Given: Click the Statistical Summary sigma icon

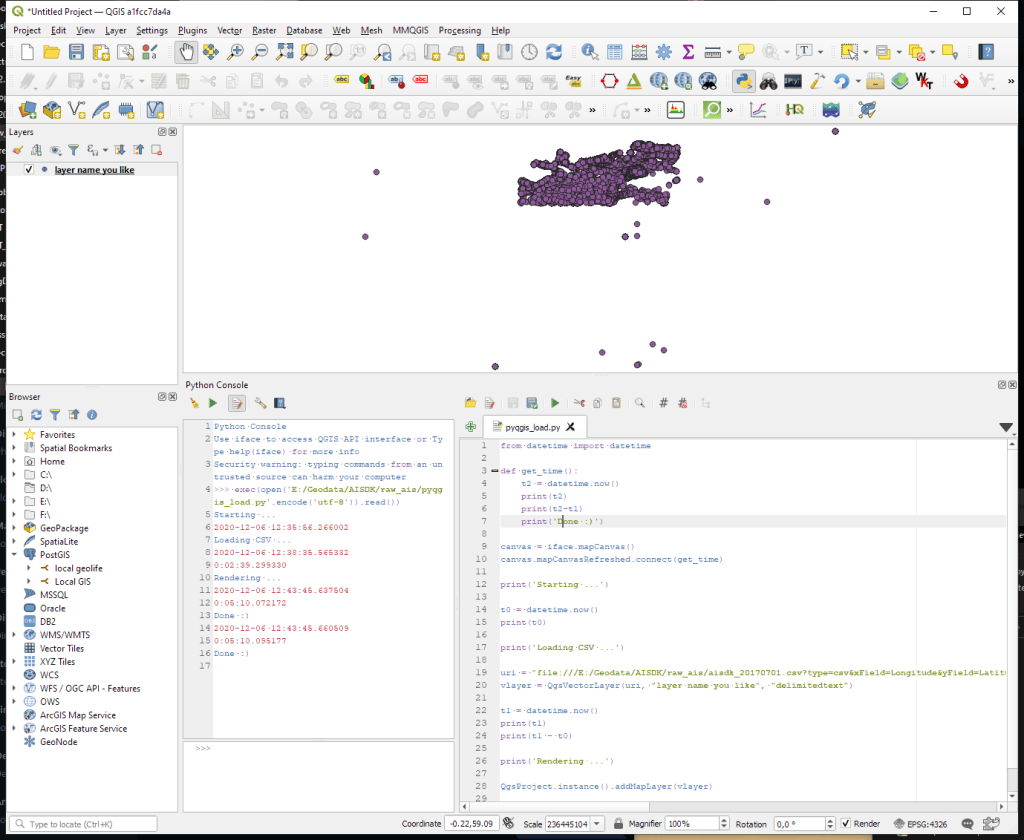Looking at the screenshot, I should click(x=688, y=52).
